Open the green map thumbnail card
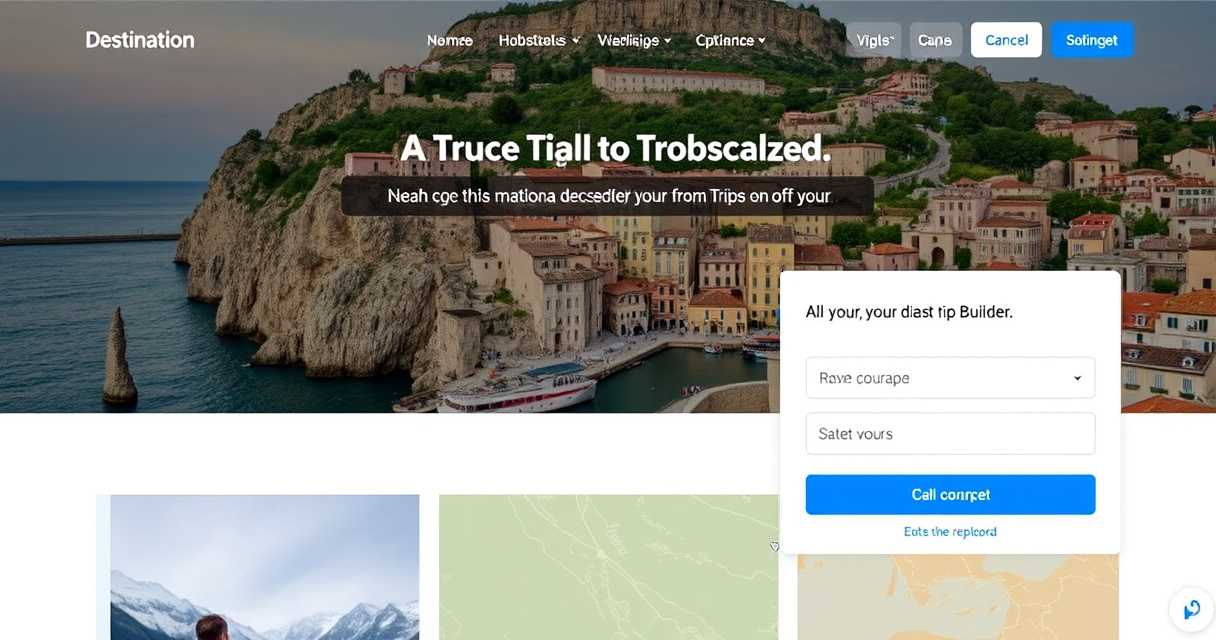Viewport: 1216px width, 640px height. 608,567
